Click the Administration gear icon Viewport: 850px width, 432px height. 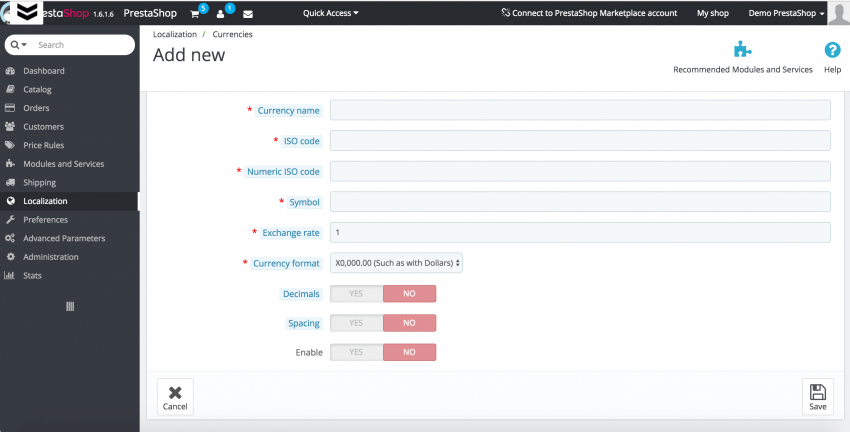[x=10, y=257]
